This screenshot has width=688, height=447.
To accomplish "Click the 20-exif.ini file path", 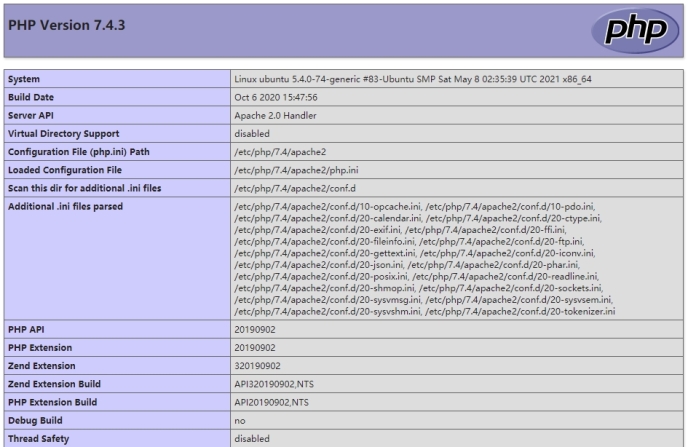I will [x=318, y=229].
